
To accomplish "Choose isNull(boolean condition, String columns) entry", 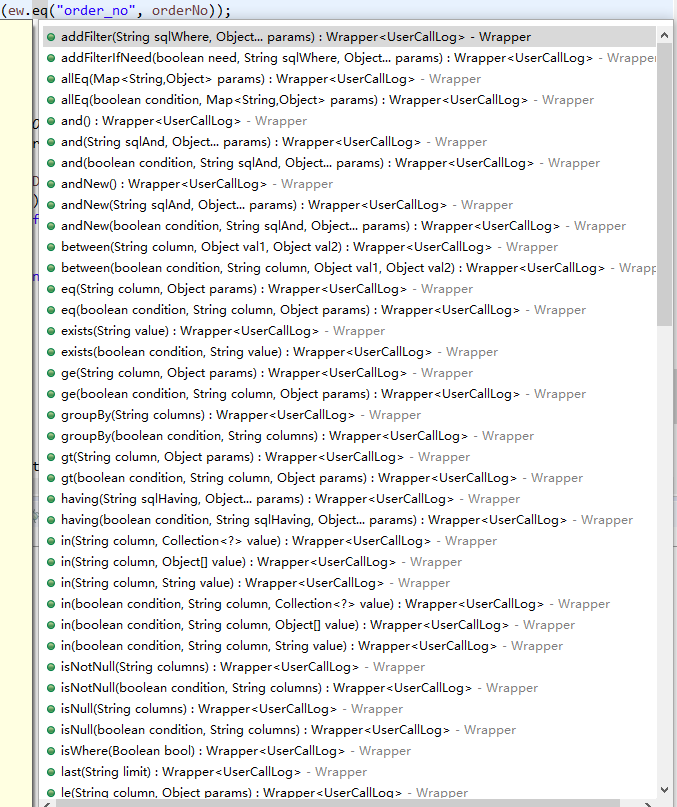I will [349, 730].
